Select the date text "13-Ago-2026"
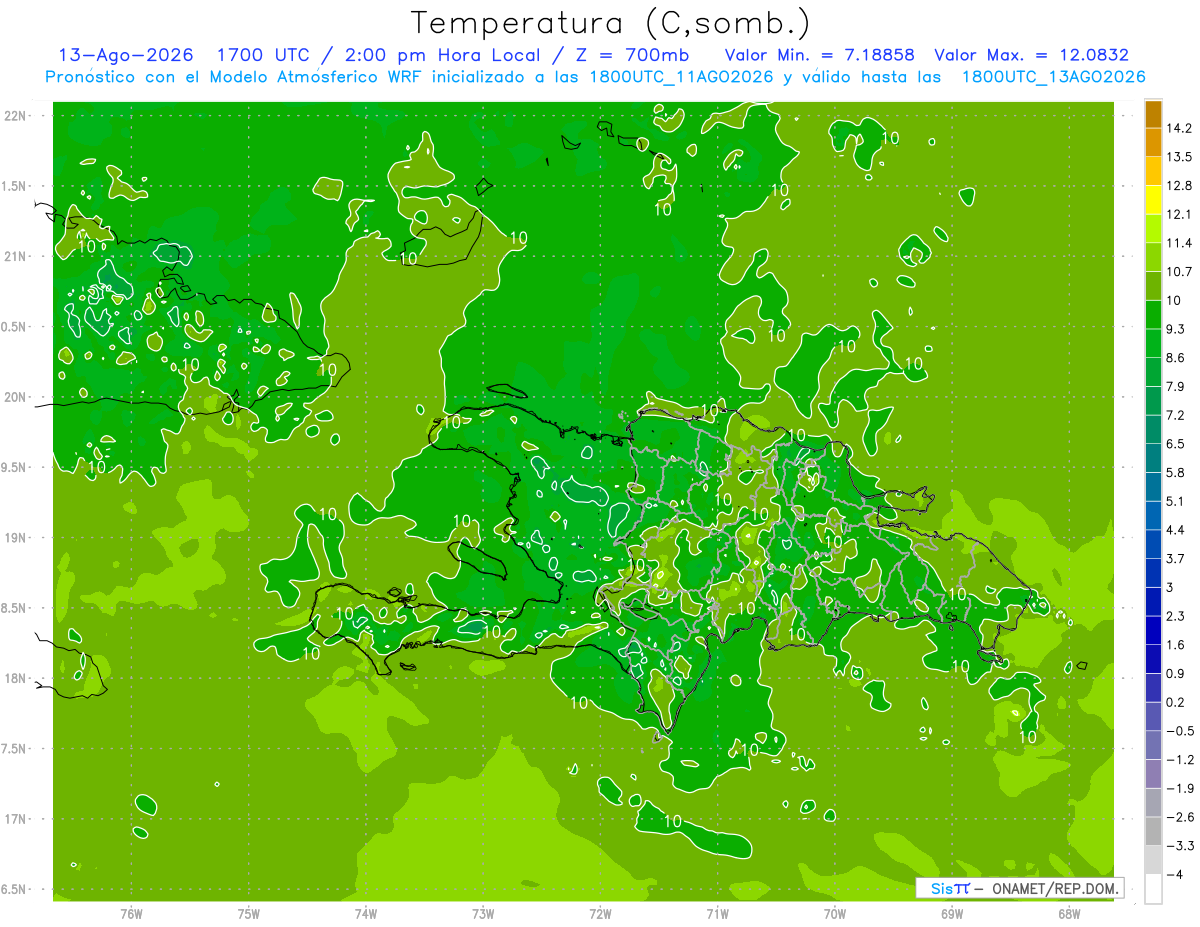This screenshot has width=1200, height=927. [126, 55]
